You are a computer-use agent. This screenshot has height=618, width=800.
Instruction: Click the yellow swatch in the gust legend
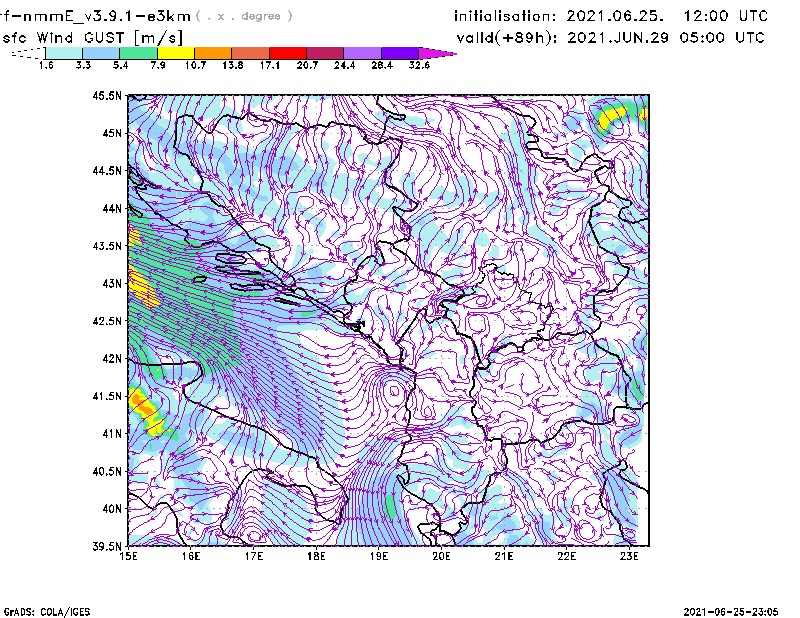pyautogui.click(x=175, y=52)
